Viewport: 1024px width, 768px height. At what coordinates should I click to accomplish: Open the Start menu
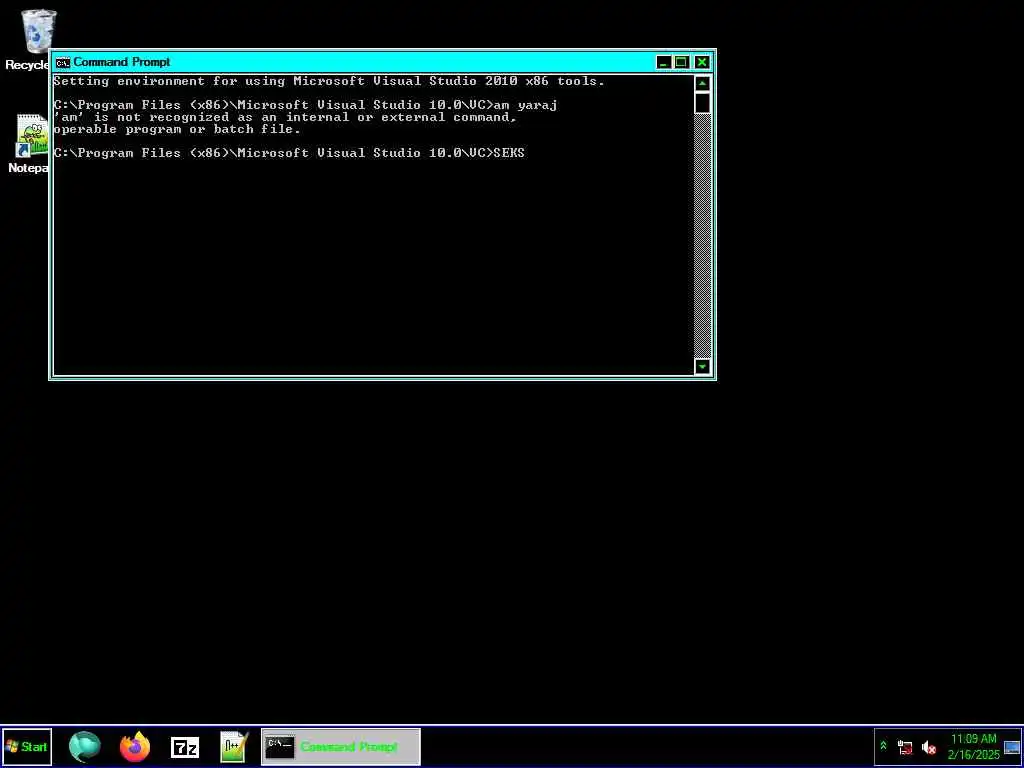tap(27, 746)
